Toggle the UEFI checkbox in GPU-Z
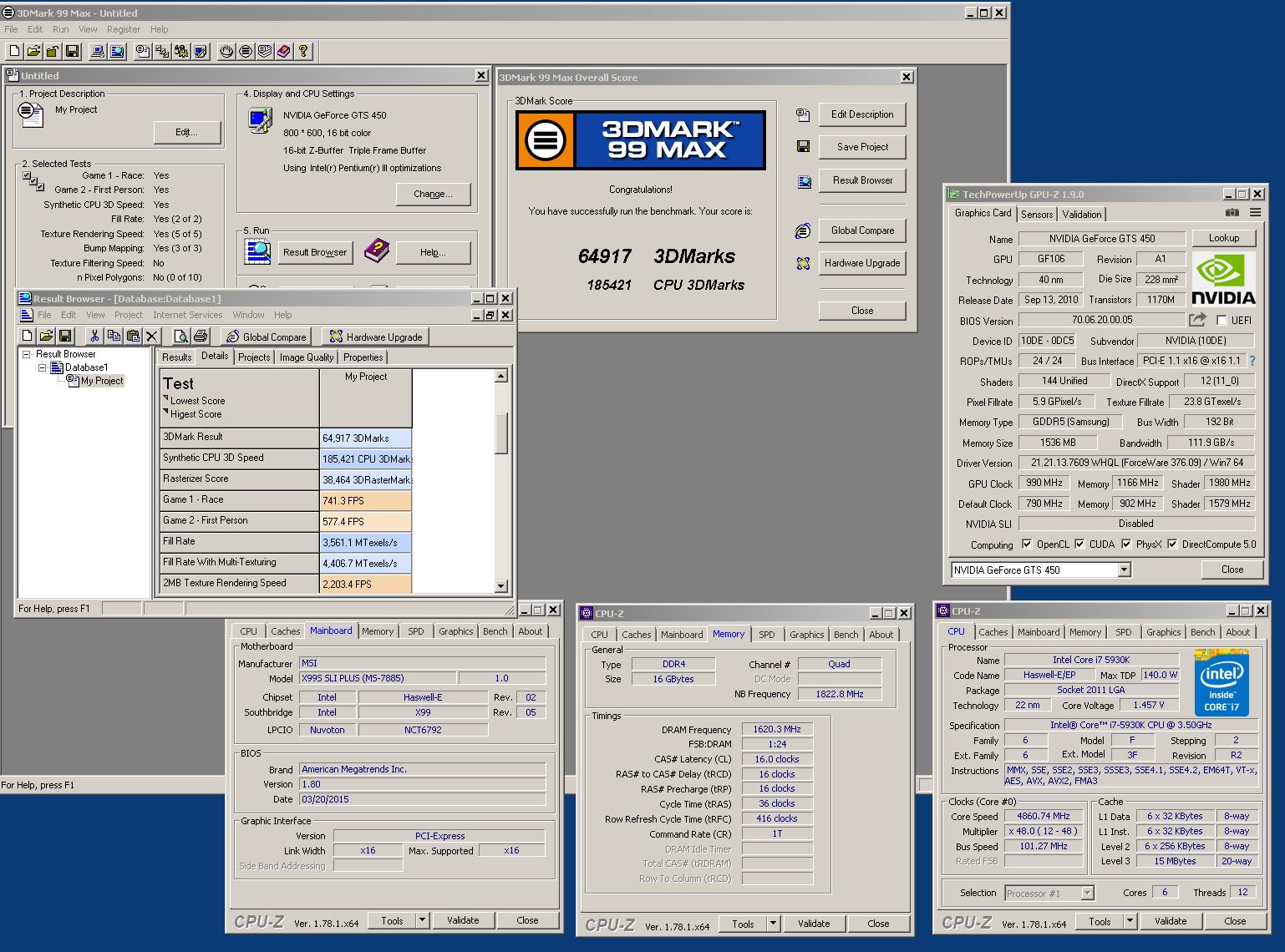 pyautogui.click(x=1222, y=320)
